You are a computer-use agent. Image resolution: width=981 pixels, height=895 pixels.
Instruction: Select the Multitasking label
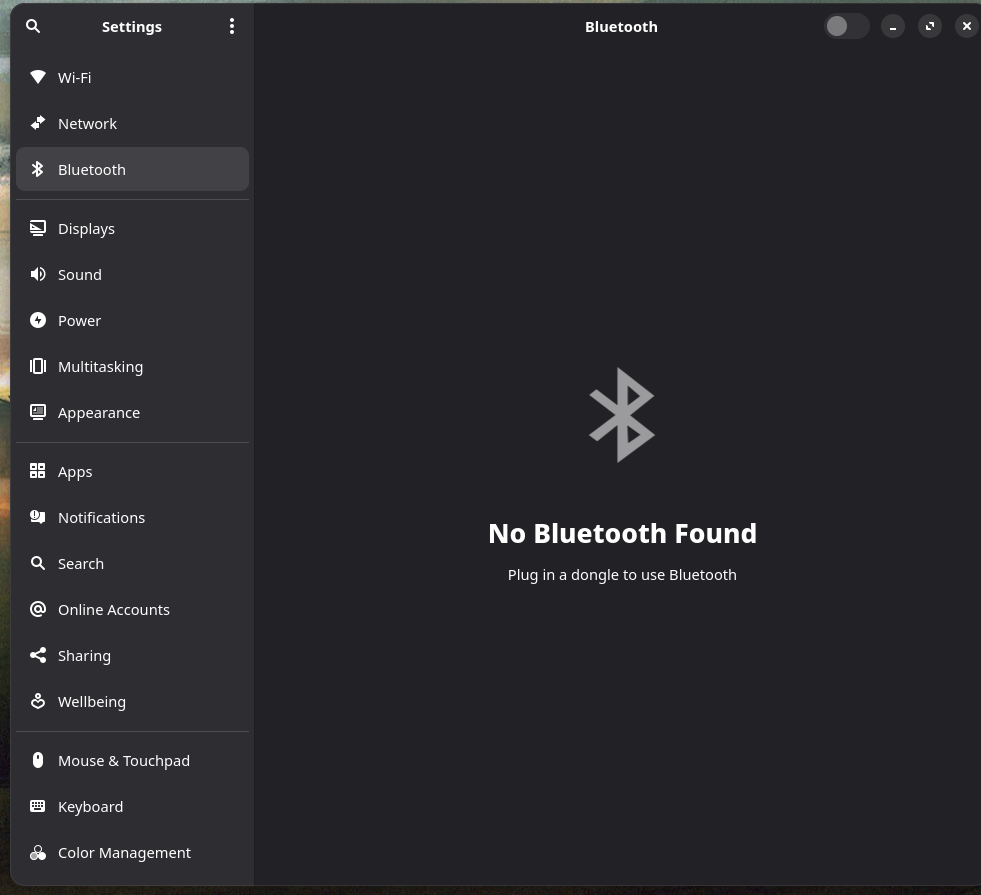click(101, 367)
